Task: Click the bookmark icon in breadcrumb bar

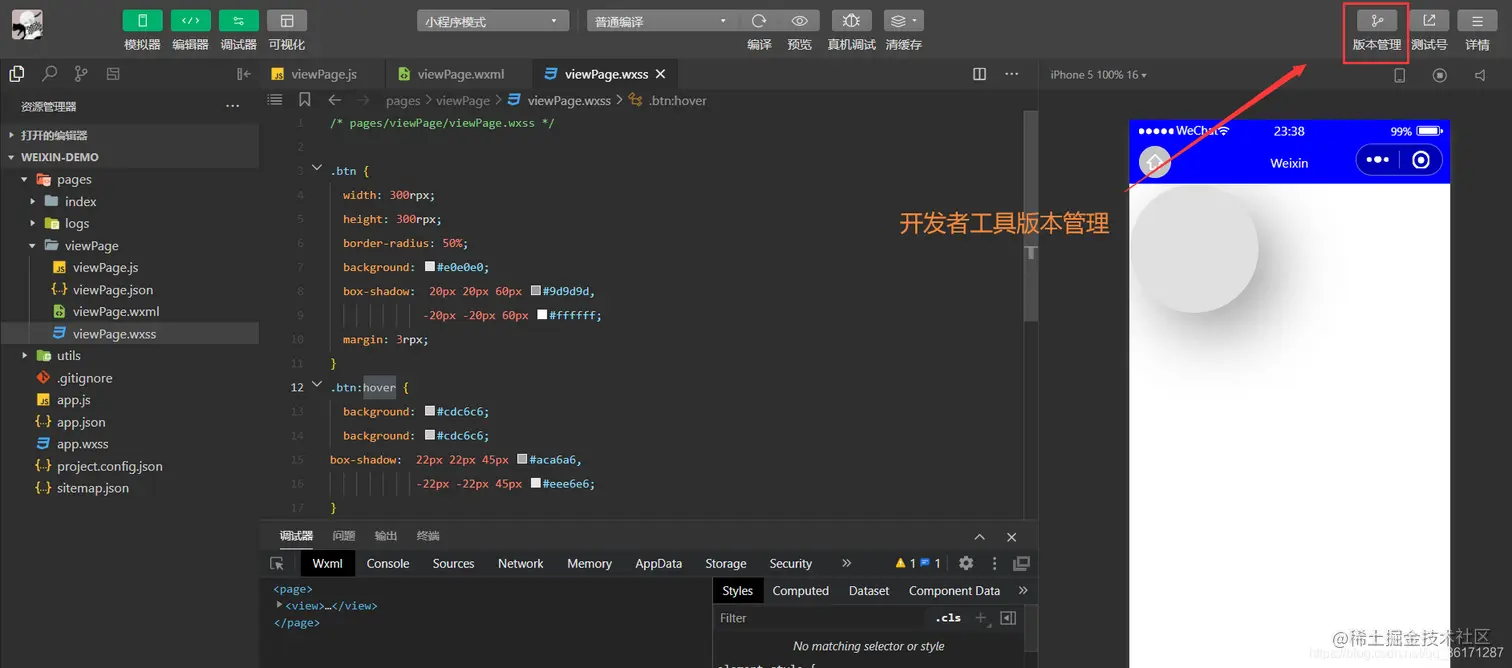Action: [x=305, y=100]
